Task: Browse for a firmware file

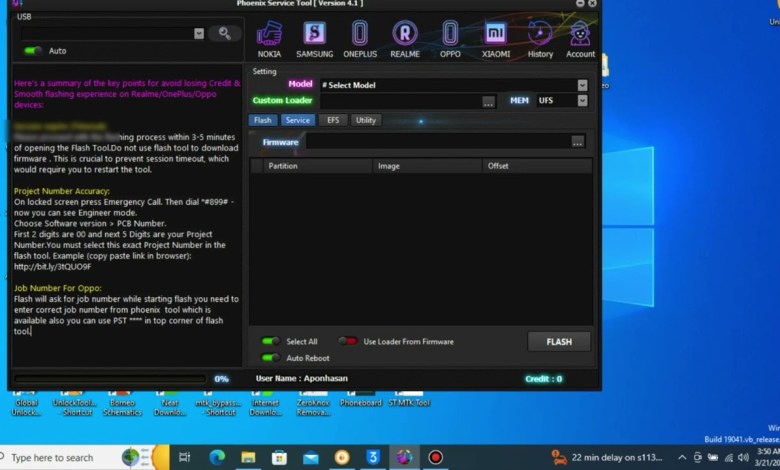Action: 578,142
